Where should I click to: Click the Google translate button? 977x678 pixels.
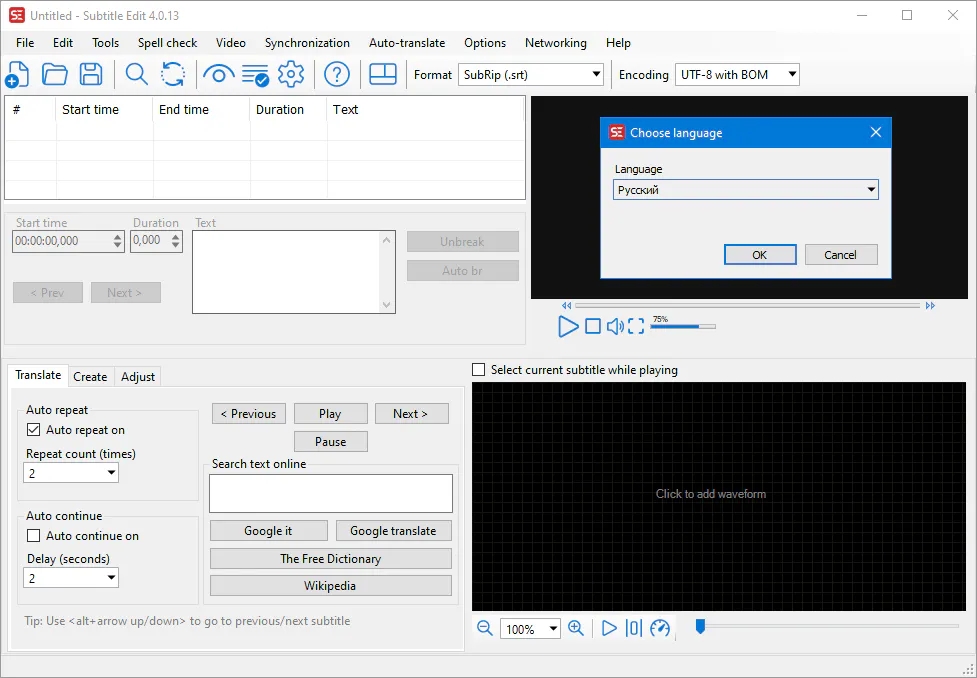(393, 531)
